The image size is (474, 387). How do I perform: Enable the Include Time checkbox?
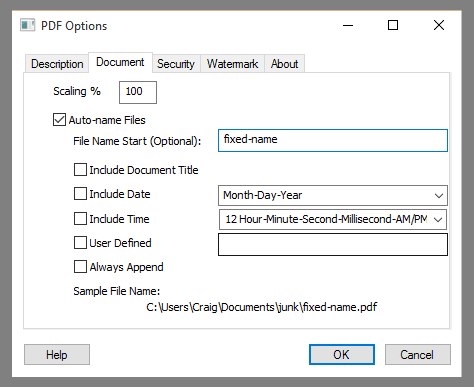point(80,219)
